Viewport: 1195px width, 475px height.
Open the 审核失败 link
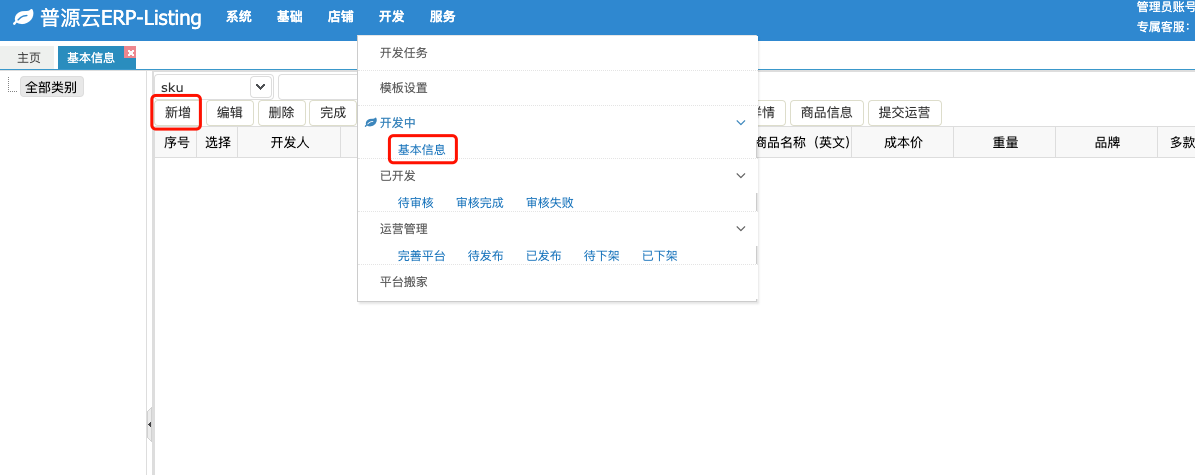[549, 203]
